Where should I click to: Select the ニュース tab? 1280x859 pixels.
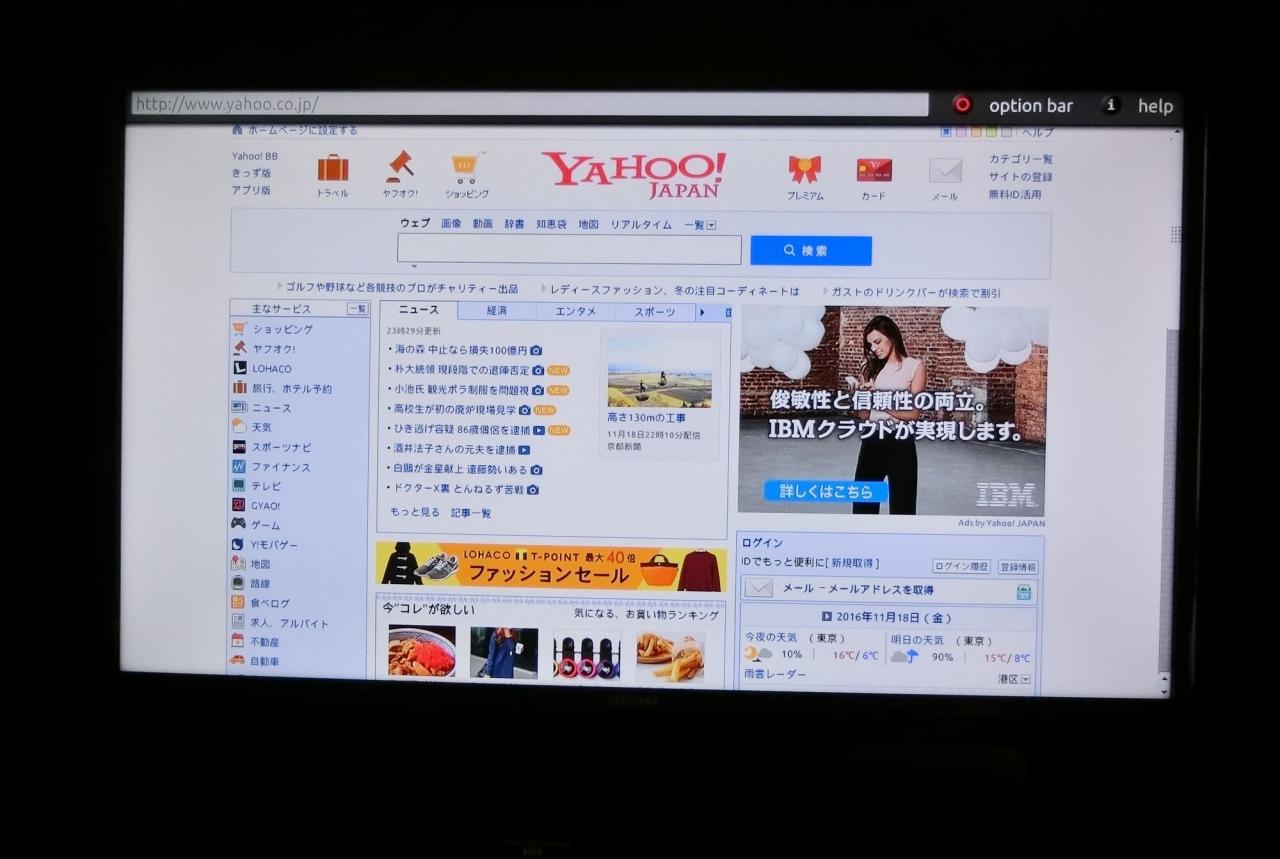click(x=418, y=311)
